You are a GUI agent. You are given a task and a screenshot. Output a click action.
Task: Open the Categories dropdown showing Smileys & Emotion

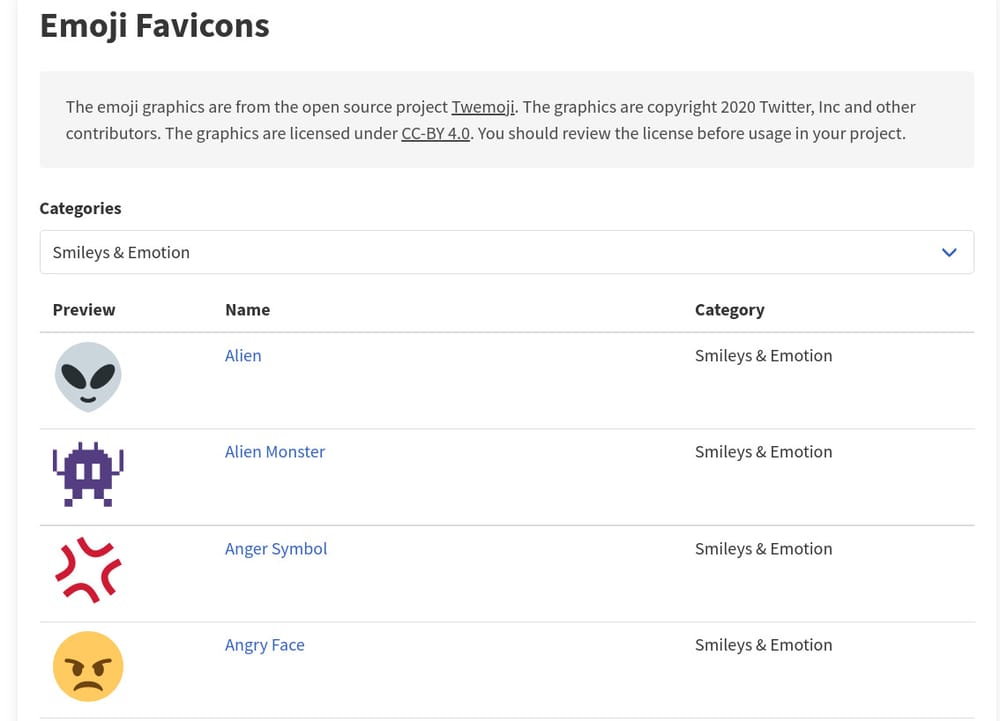coord(506,252)
